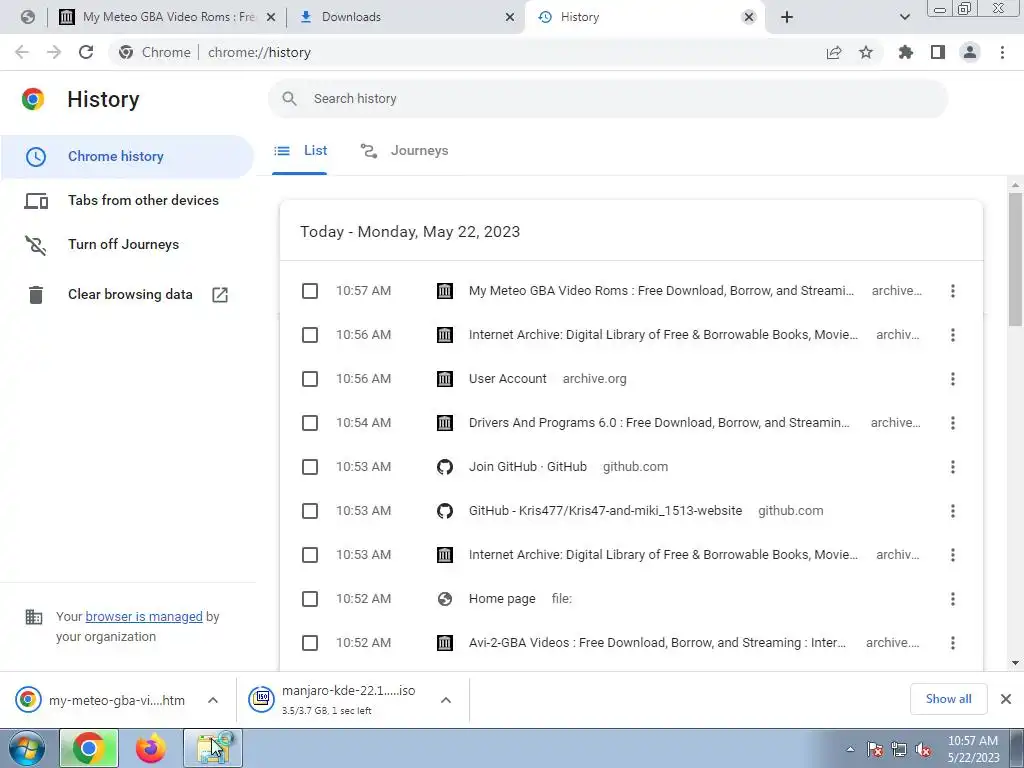The height and width of the screenshot is (768, 1024).
Task: Open actions menu for Kris477 GitHub entry
Action: point(953,511)
